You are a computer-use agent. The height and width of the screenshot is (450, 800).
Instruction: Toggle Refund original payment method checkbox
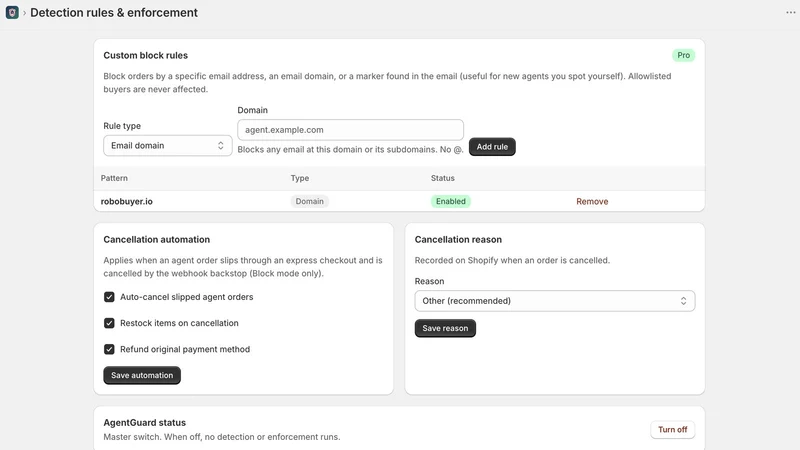[109, 349]
